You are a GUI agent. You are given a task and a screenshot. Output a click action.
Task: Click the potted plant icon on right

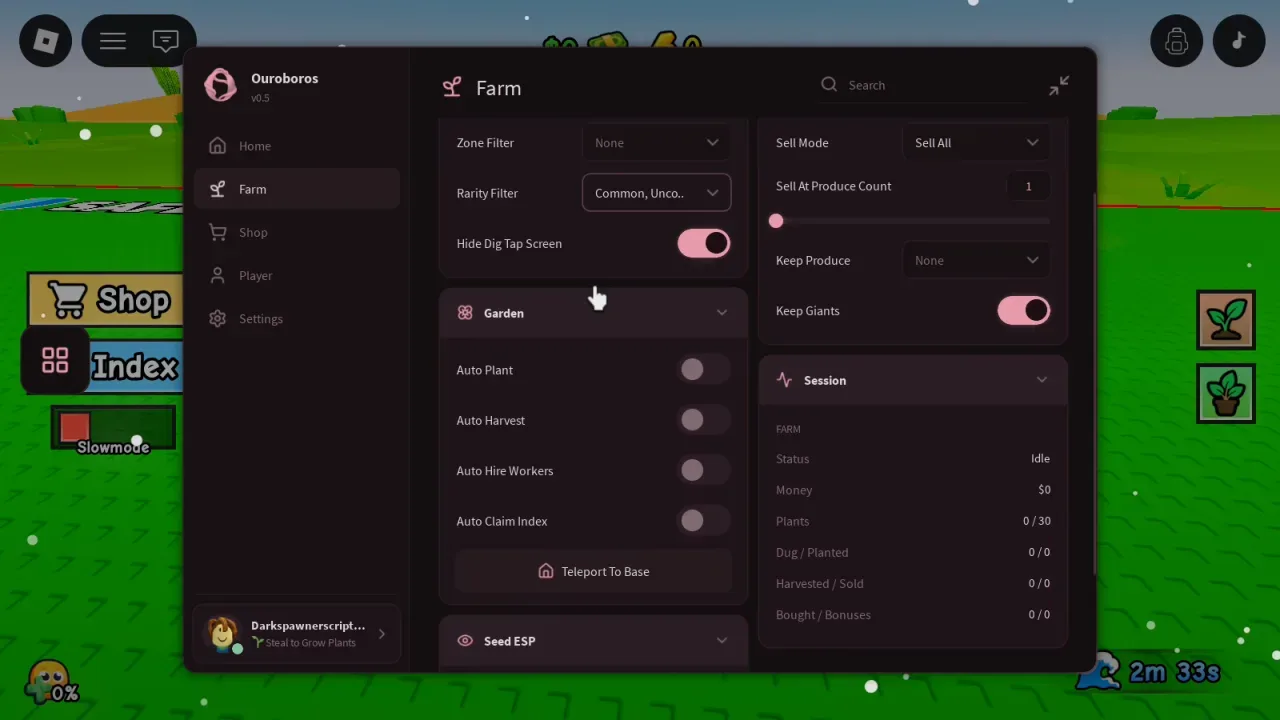pyautogui.click(x=1226, y=393)
